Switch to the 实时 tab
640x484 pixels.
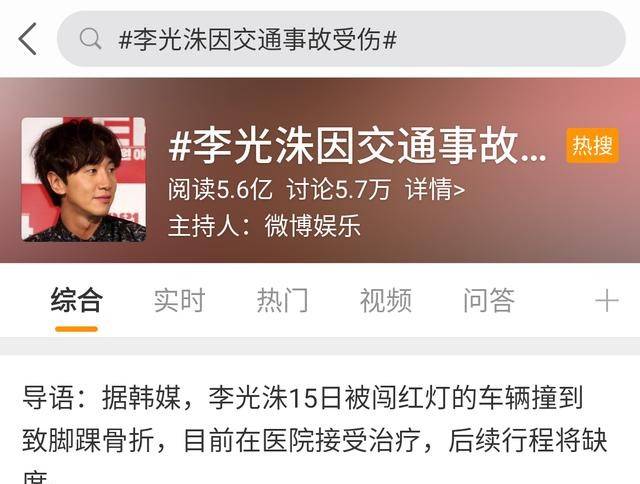pyautogui.click(x=179, y=300)
